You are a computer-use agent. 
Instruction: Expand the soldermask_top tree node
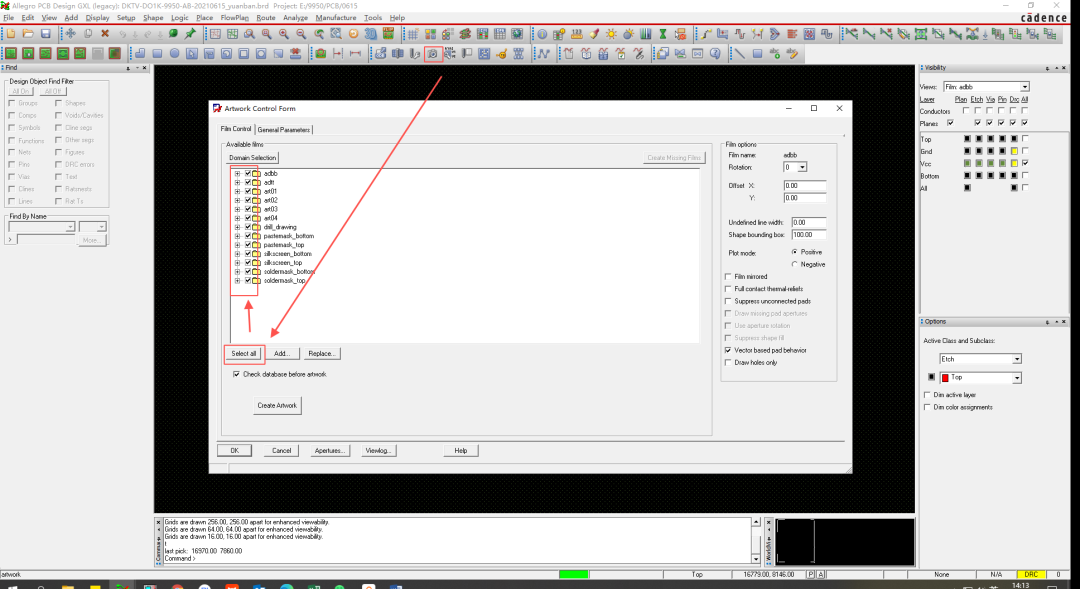point(238,280)
